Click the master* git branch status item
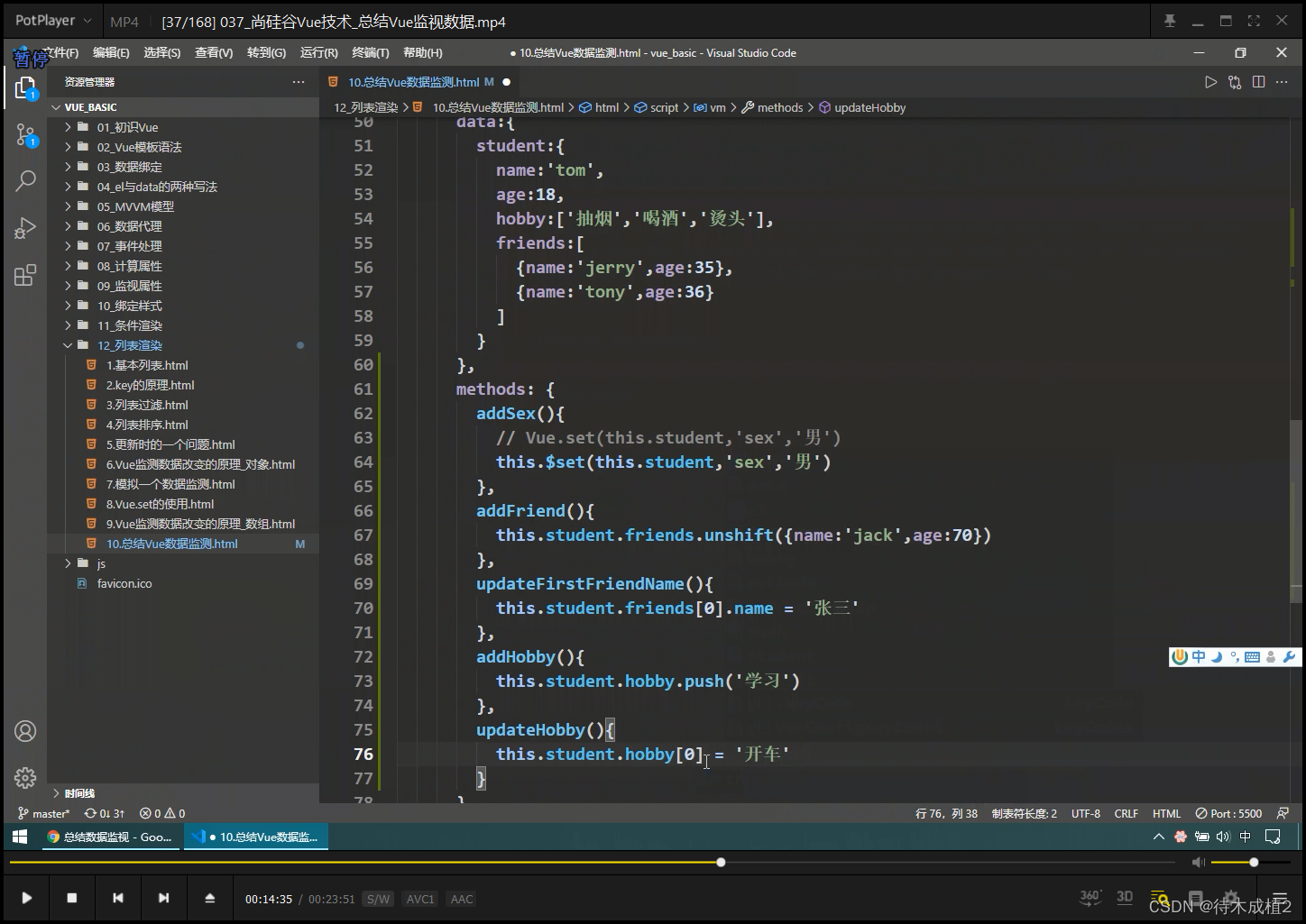The width and height of the screenshot is (1306, 924). 43,814
